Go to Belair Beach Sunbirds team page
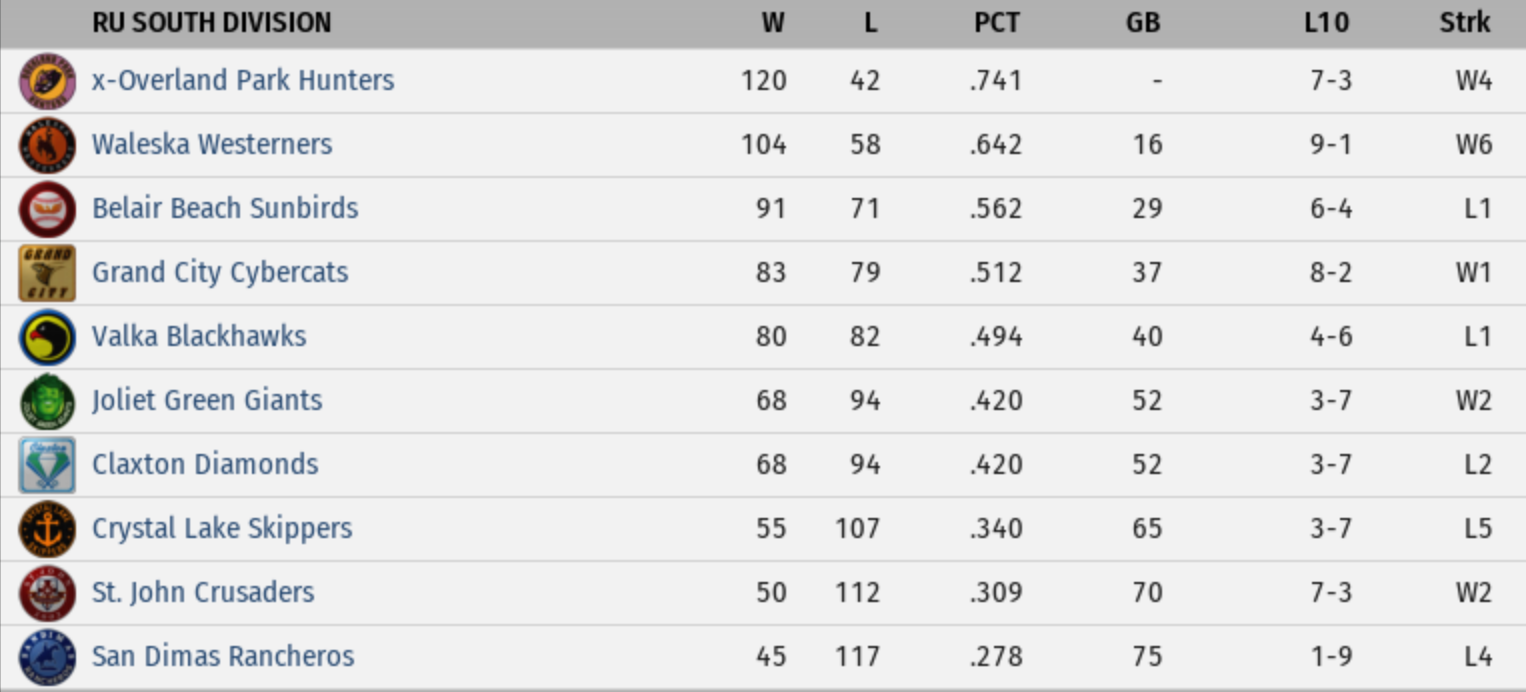The width and height of the screenshot is (1526, 692). (225, 208)
